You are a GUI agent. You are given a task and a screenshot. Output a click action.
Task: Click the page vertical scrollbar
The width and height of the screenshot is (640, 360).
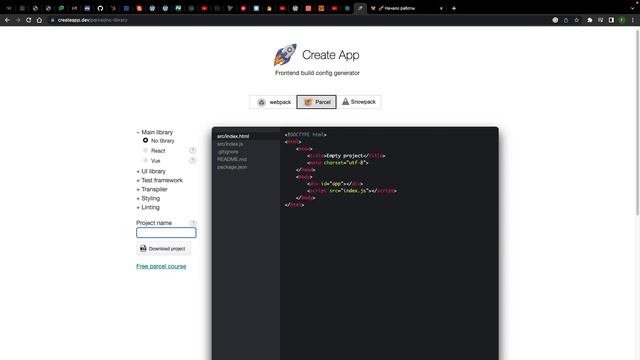[638, 121]
